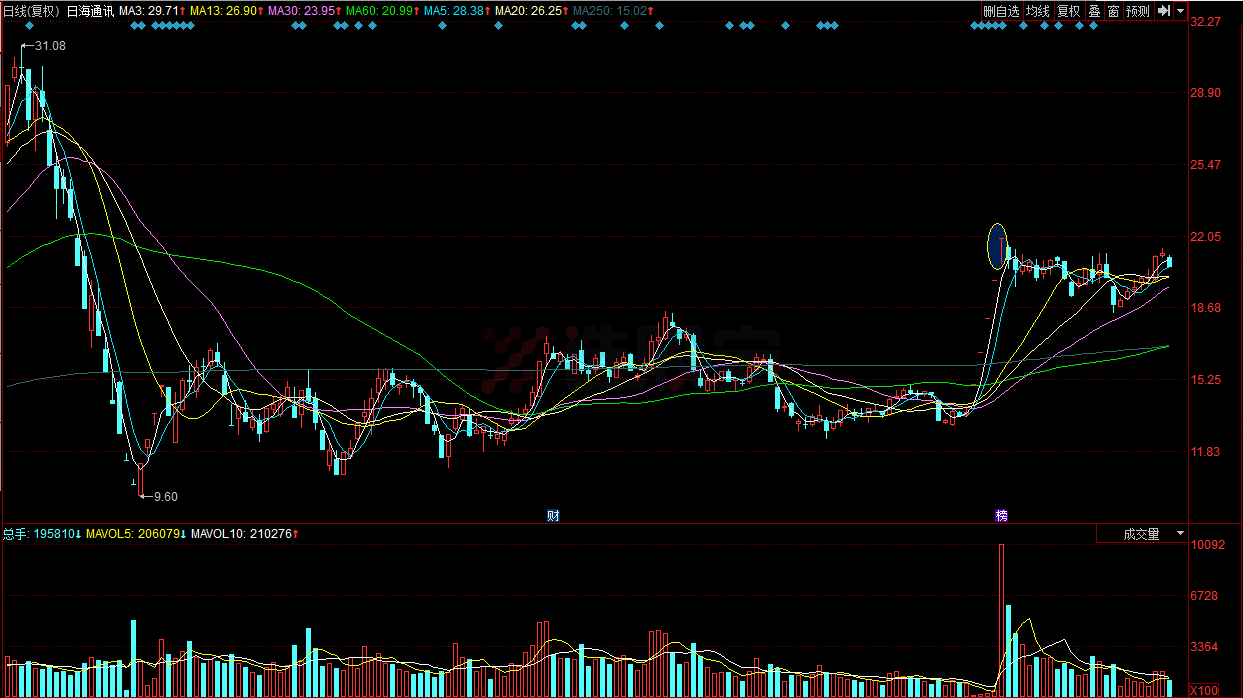This screenshot has height=698, width=1243.
Task: Expand the 成交量 indicator dropdown
Action: click(x=1180, y=534)
